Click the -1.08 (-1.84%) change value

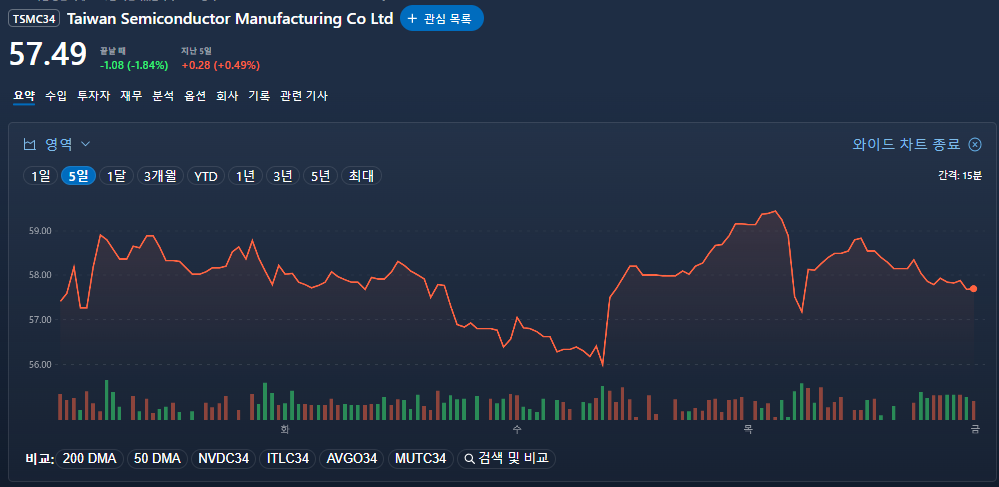134,65
